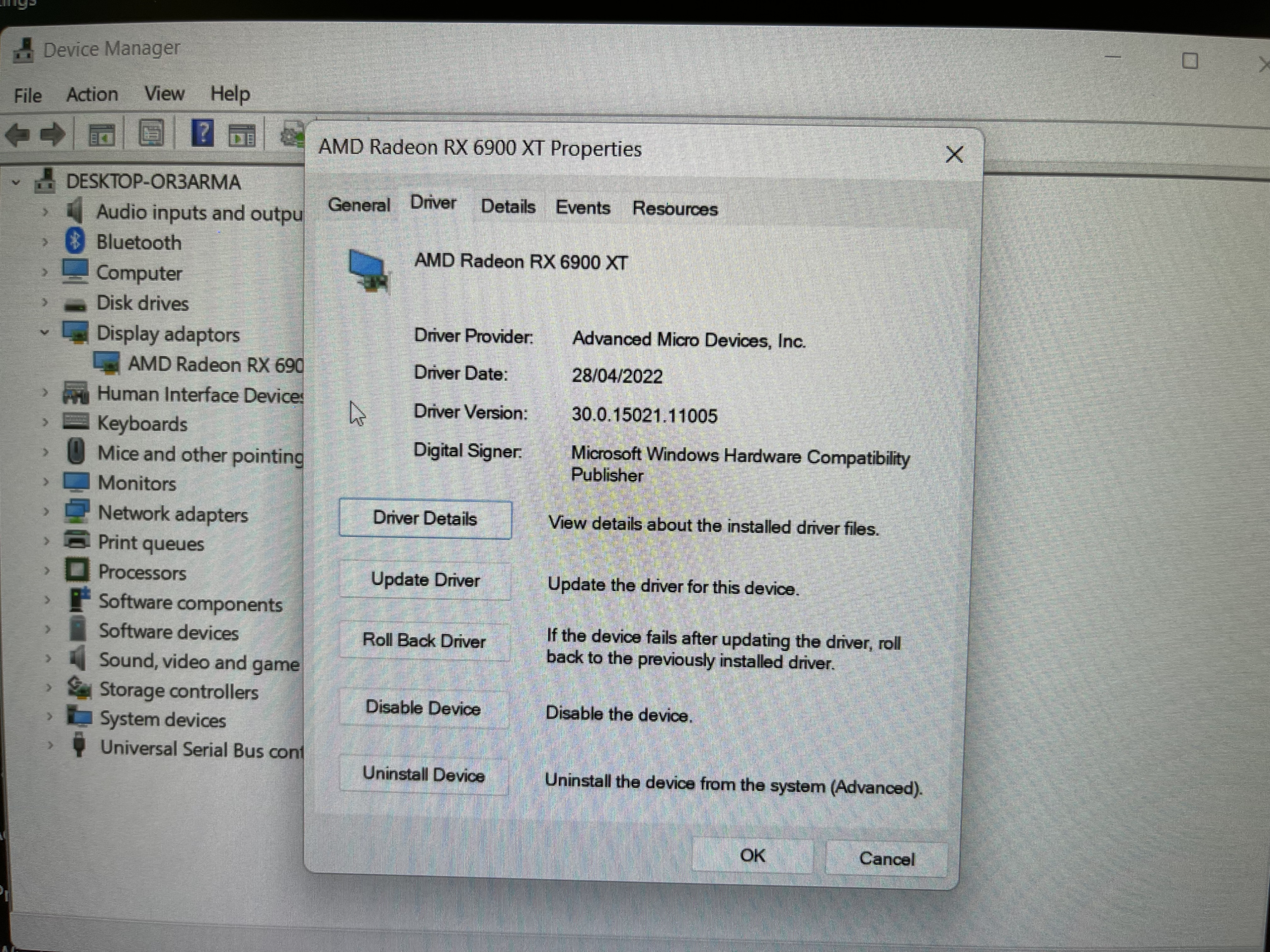Open the Action menu

click(92, 95)
